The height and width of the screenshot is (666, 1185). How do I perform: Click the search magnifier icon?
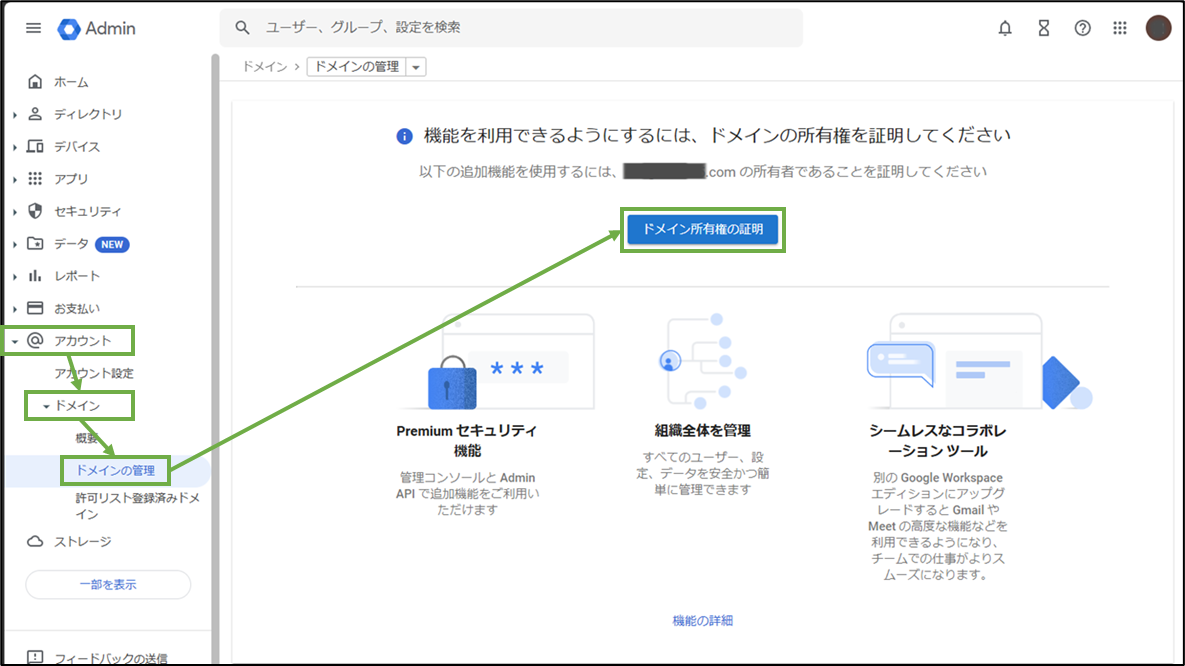(x=242, y=27)
